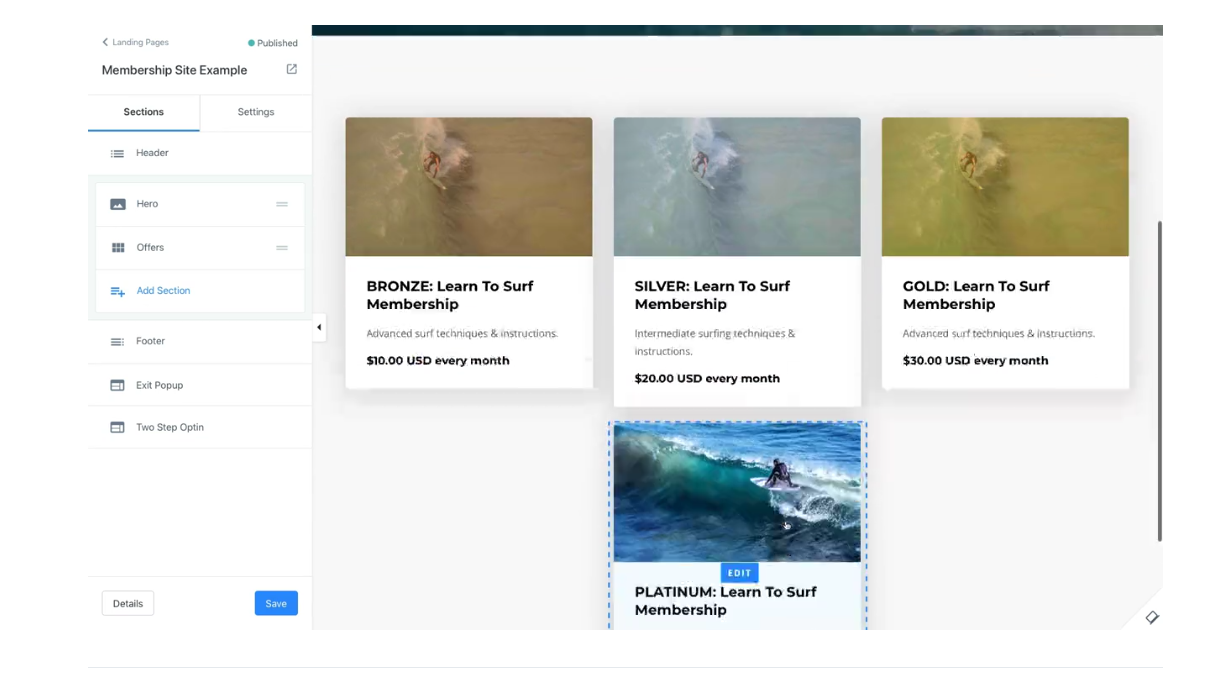Select the PLATINUM offer wave image

click(737, 492)
